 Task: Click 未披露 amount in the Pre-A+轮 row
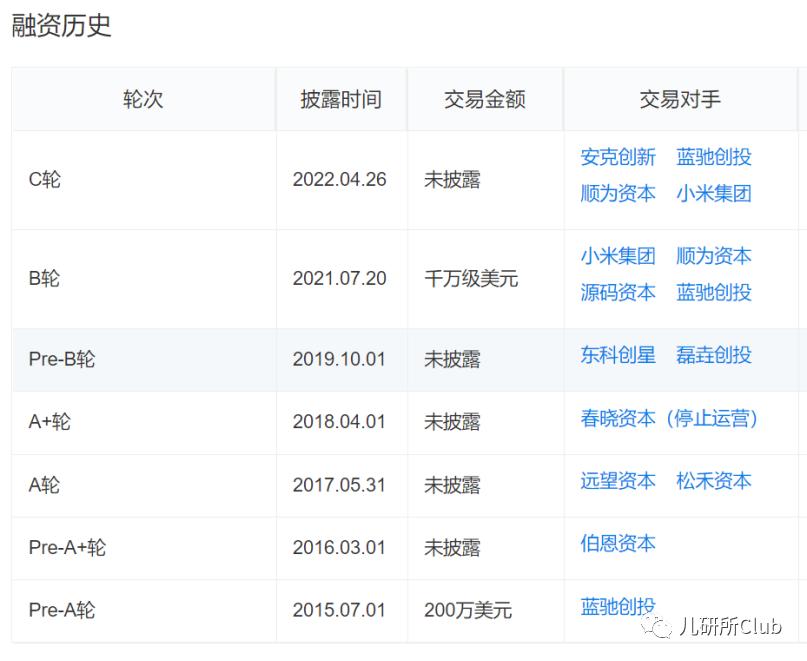[452, 548]
